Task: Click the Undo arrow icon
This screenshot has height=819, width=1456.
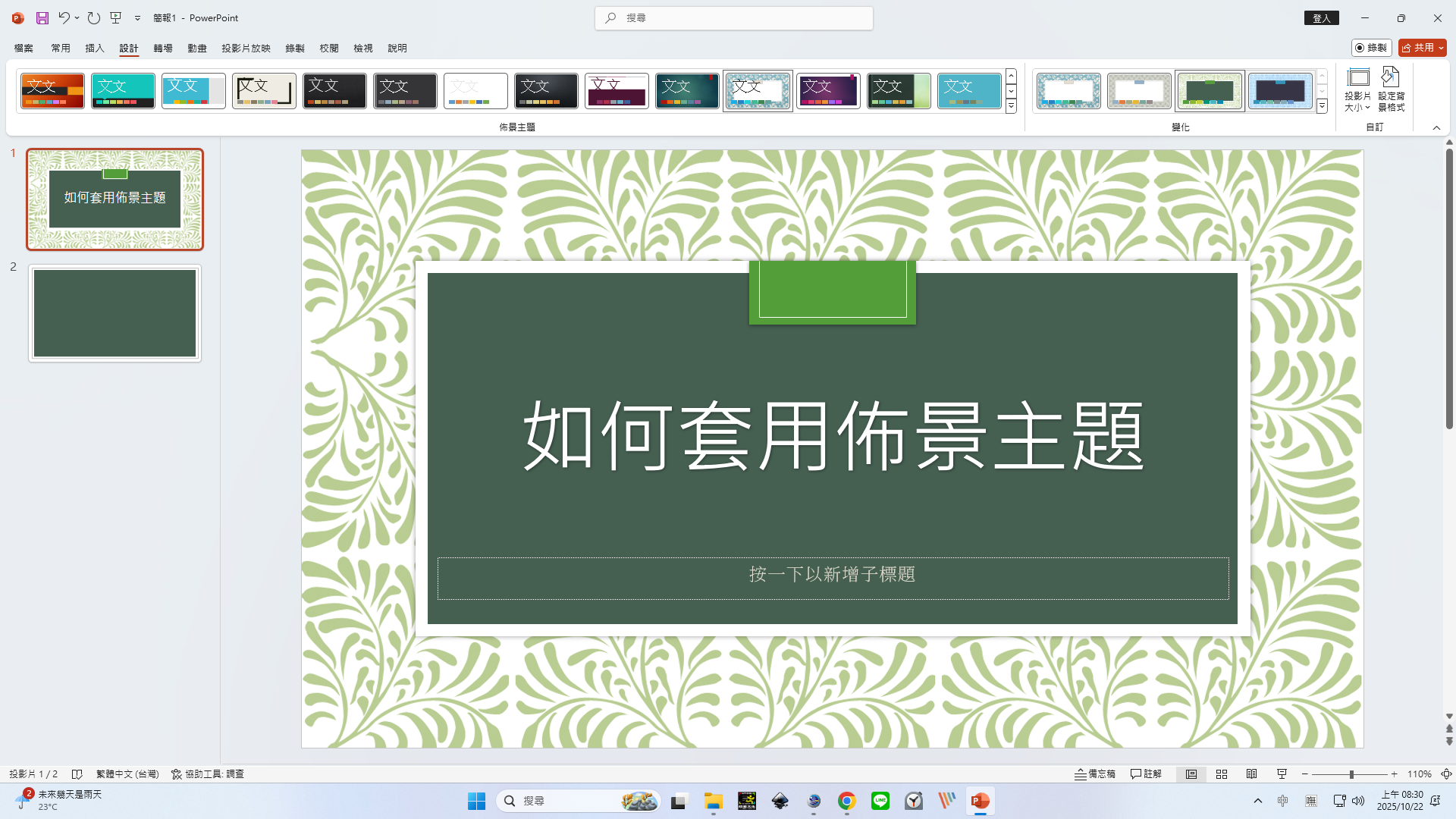Action: point(64,17)
